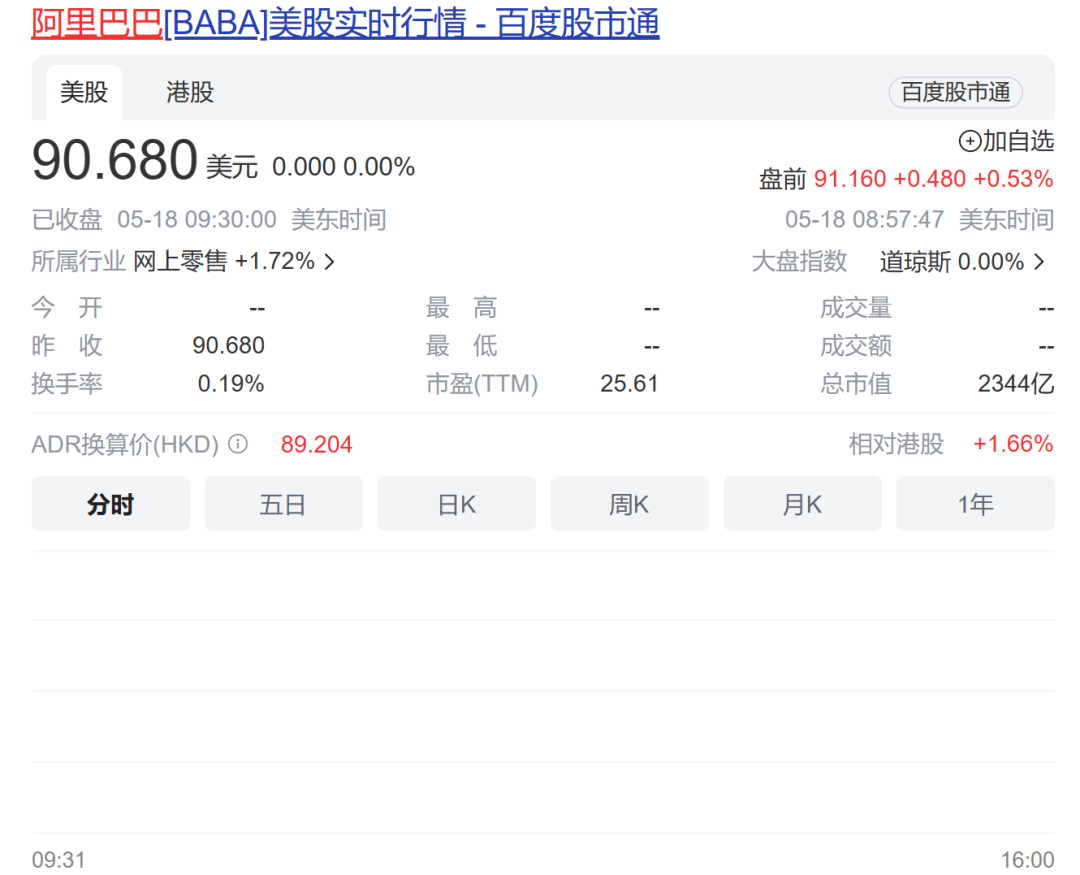Viewport: 1080px width, 875px height.
Task: Click the 盘前 label
Action: 782,180
